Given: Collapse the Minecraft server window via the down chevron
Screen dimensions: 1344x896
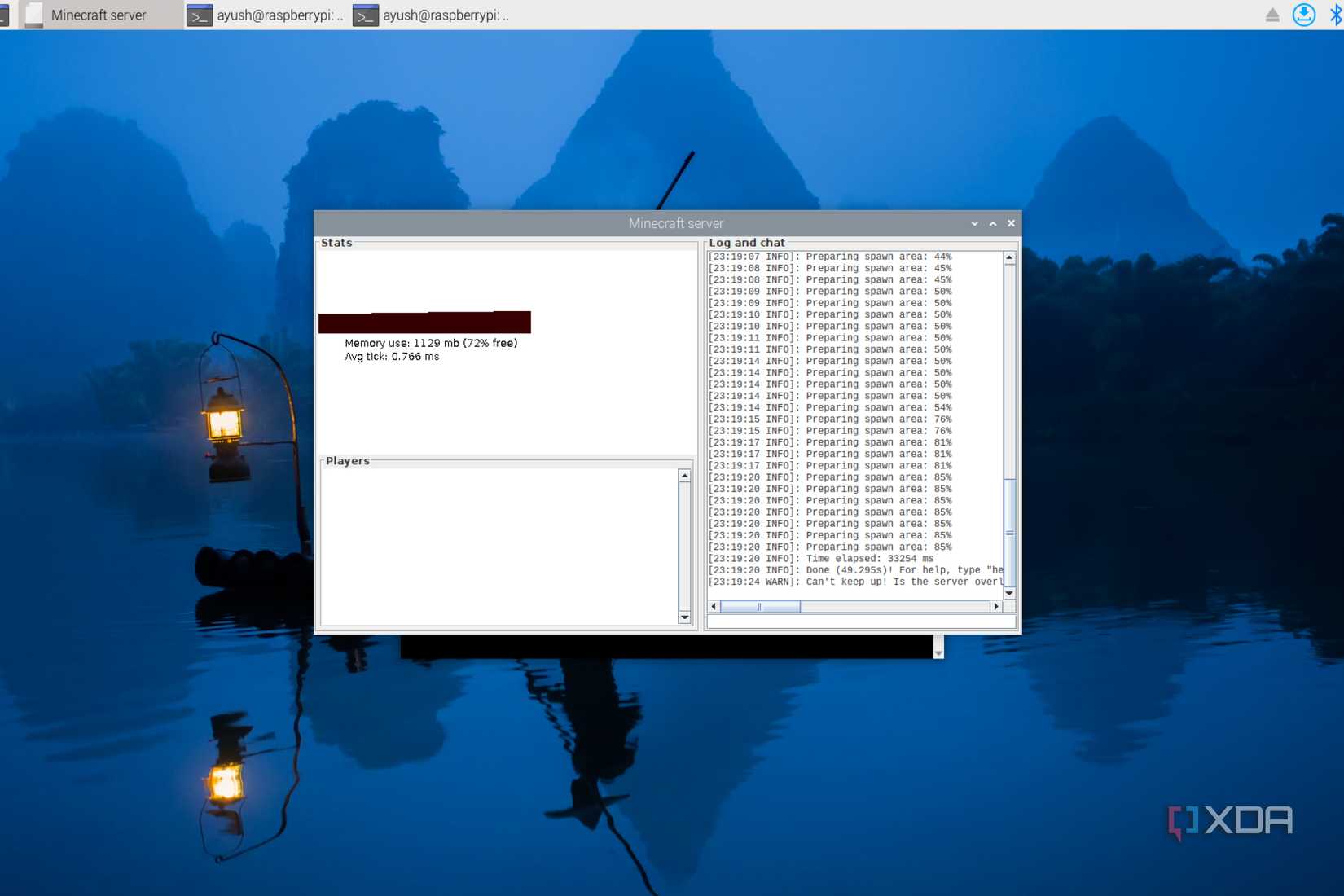Looking at the screenshot, I should click(974, 223).
